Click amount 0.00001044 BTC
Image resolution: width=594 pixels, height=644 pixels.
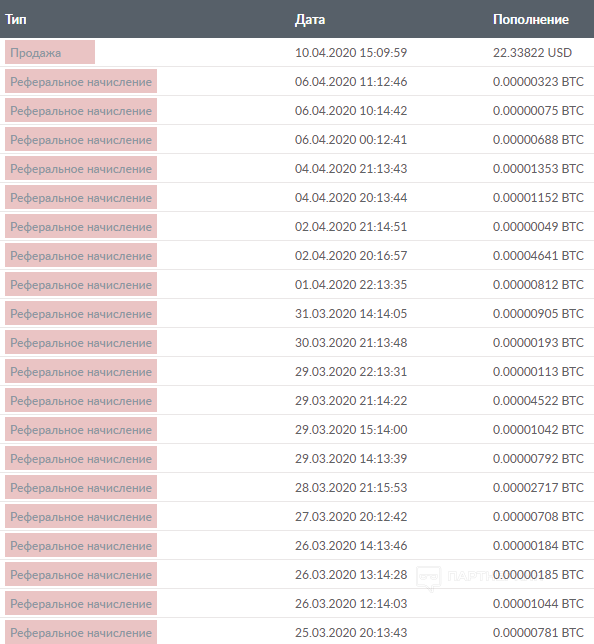[x=538, y=603]
